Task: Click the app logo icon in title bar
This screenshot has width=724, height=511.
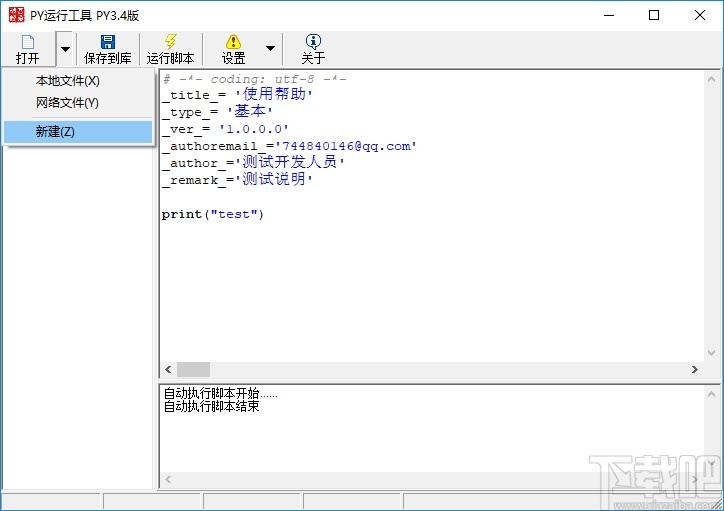Action: (x=16, y=15)
